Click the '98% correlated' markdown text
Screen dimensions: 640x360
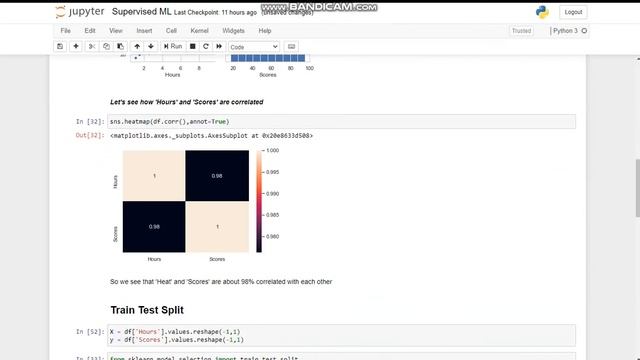(x=221, y=282)
